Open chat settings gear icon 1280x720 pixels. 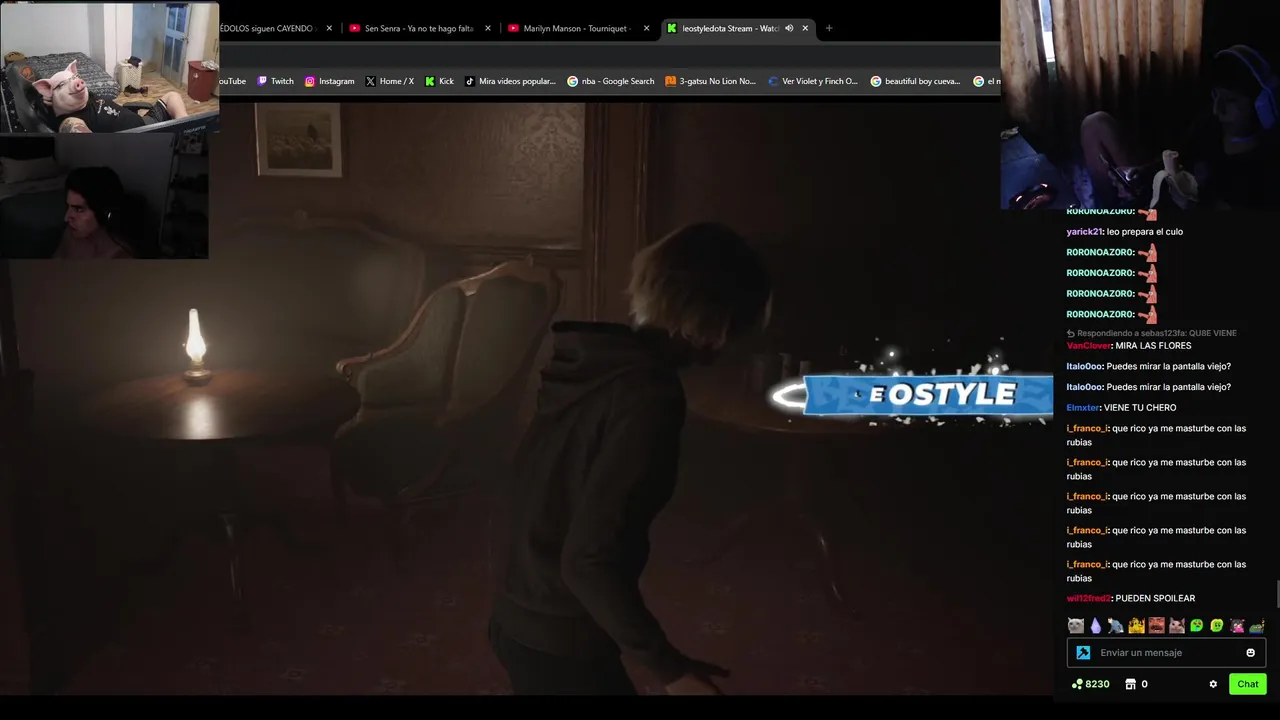[1213, 684]
